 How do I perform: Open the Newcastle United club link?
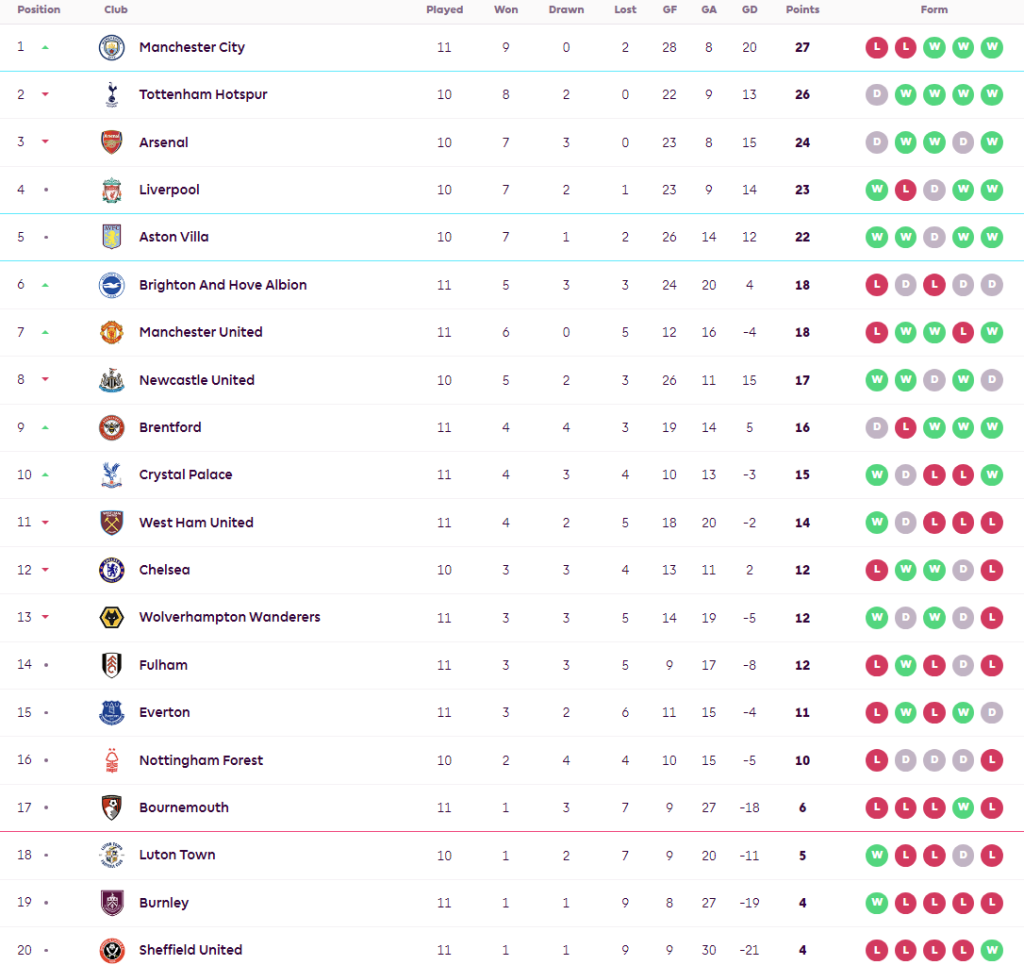(x=196, y=380)
